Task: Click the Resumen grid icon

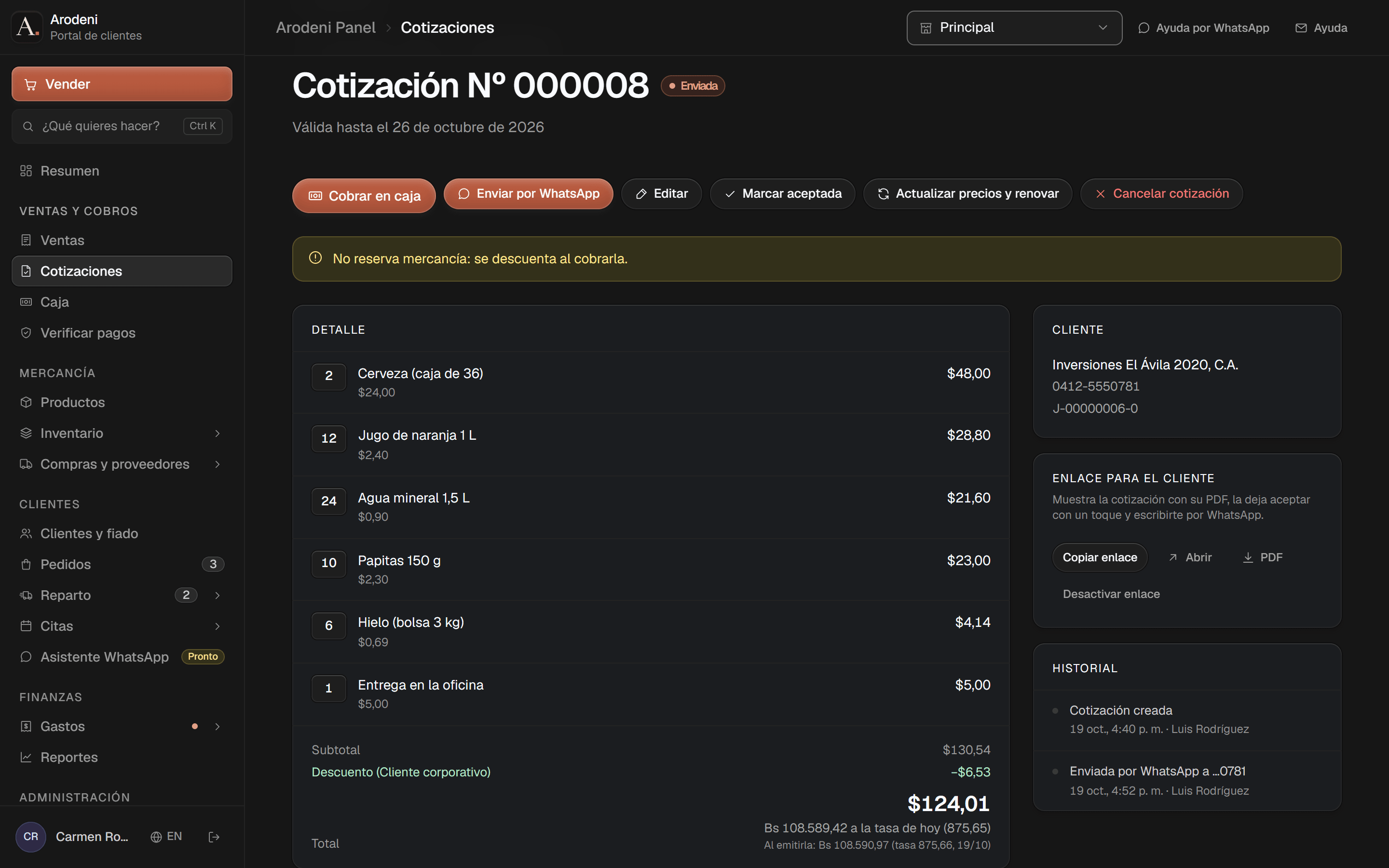Action: 26,171
